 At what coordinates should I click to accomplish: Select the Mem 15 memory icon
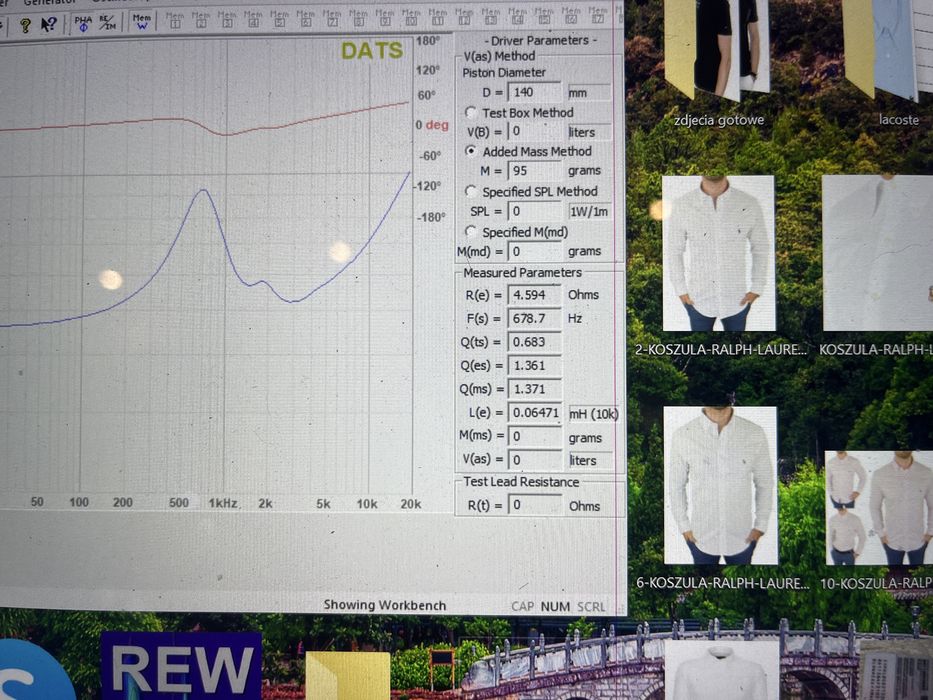coord(544,15)
